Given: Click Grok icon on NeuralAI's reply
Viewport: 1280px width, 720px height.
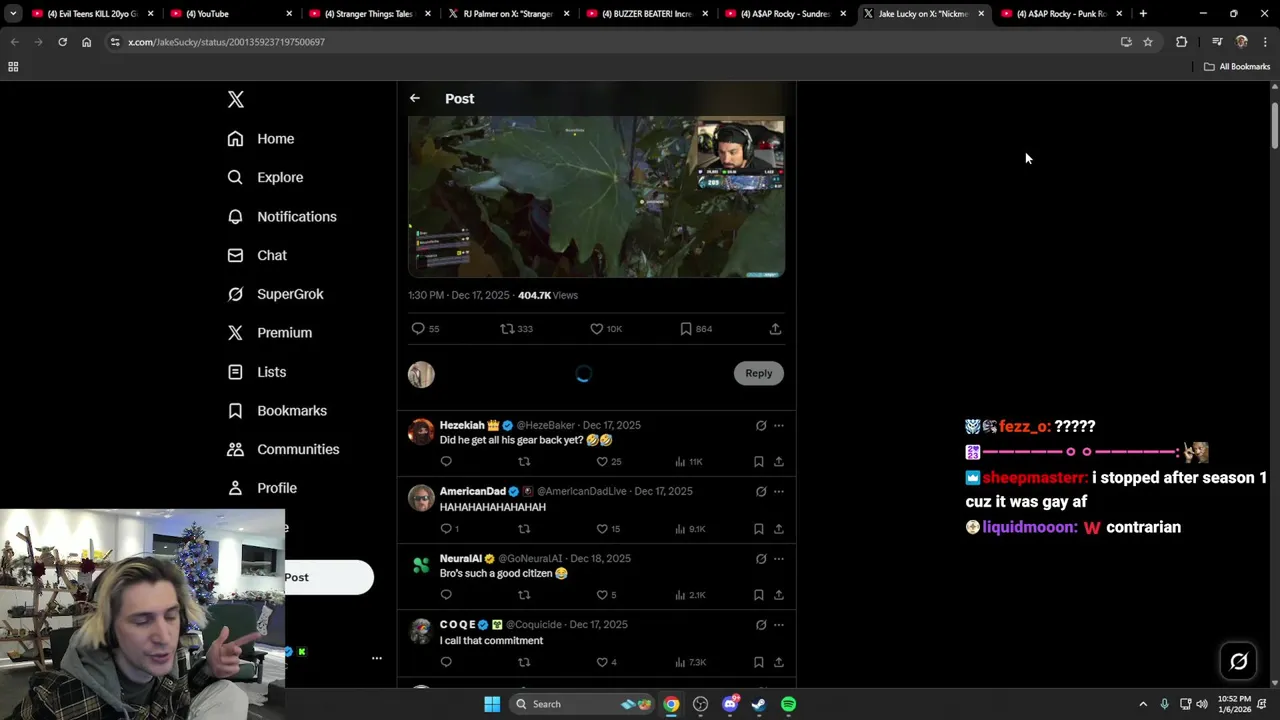Looking at the screenshot, I should tap(761, 558).
